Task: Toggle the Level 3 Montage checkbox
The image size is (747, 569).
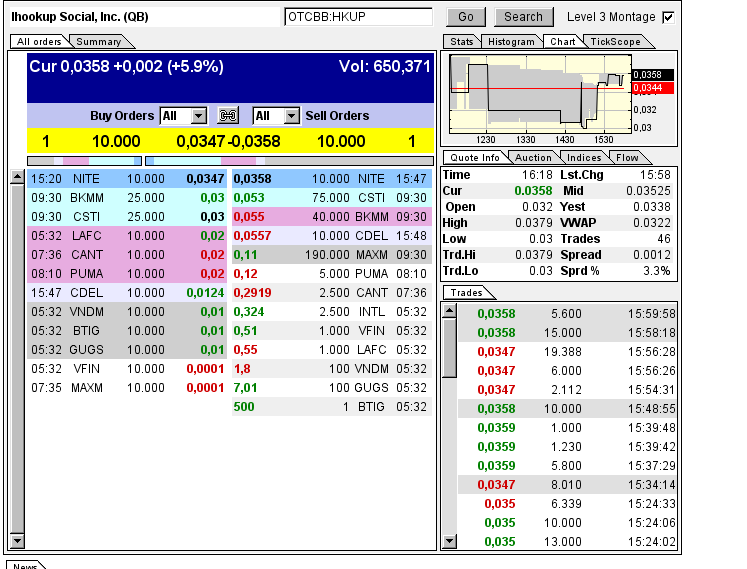Action: [668, 17]
